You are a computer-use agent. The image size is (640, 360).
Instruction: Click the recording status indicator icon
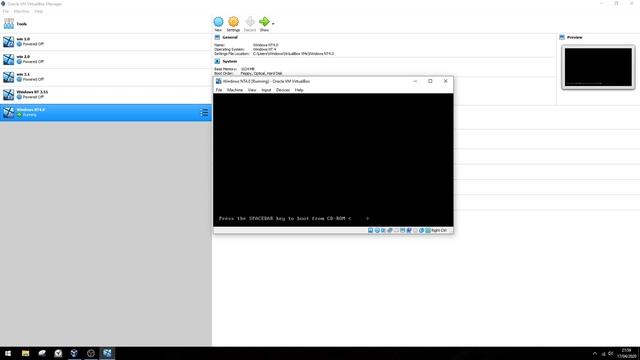[x=415, y=231]
